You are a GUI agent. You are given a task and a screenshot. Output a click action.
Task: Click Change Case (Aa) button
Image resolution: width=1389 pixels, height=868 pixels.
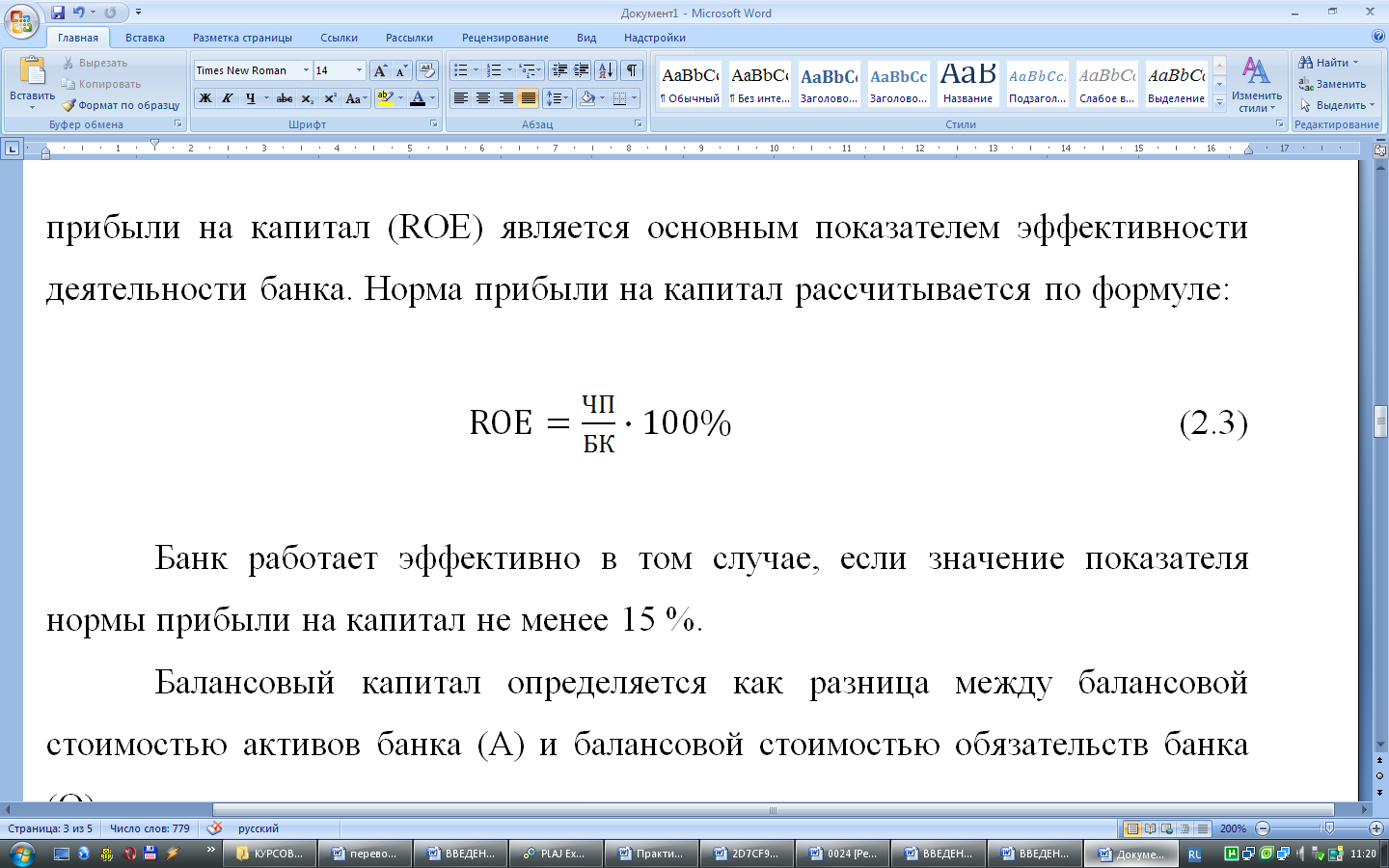click(x=355, y=98)
